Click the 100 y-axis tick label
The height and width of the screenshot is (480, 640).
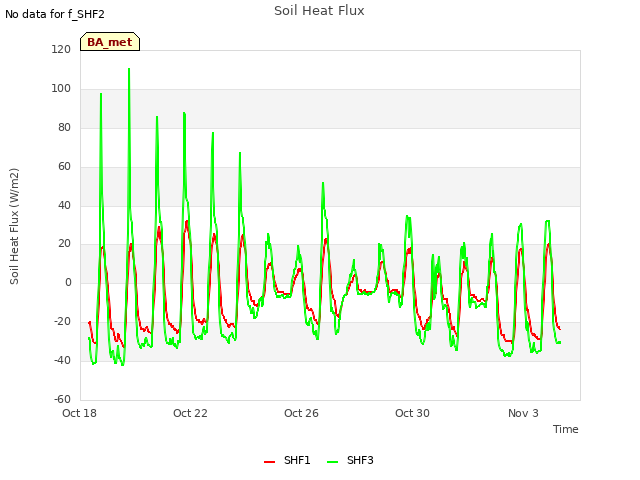(61, 88)
